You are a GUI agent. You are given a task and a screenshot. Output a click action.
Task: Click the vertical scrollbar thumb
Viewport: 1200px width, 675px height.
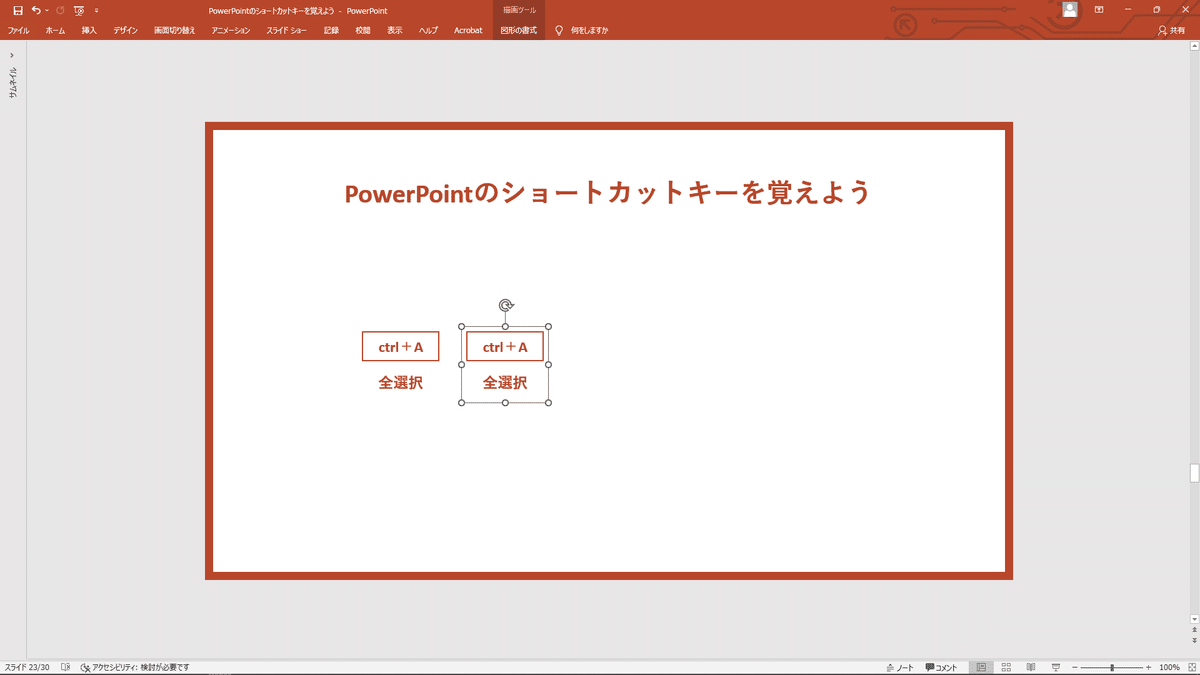pos(1194,473)
